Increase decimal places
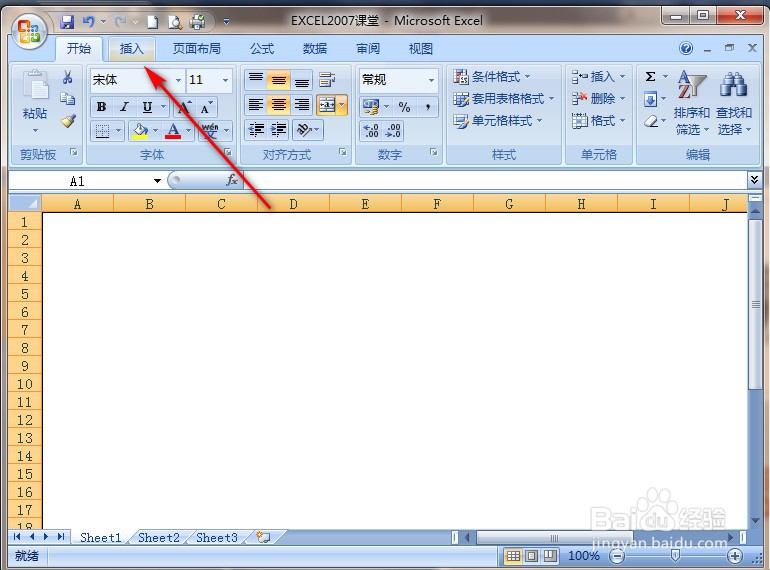Screen dimensions: 770x570 click(x=371, y=130)
